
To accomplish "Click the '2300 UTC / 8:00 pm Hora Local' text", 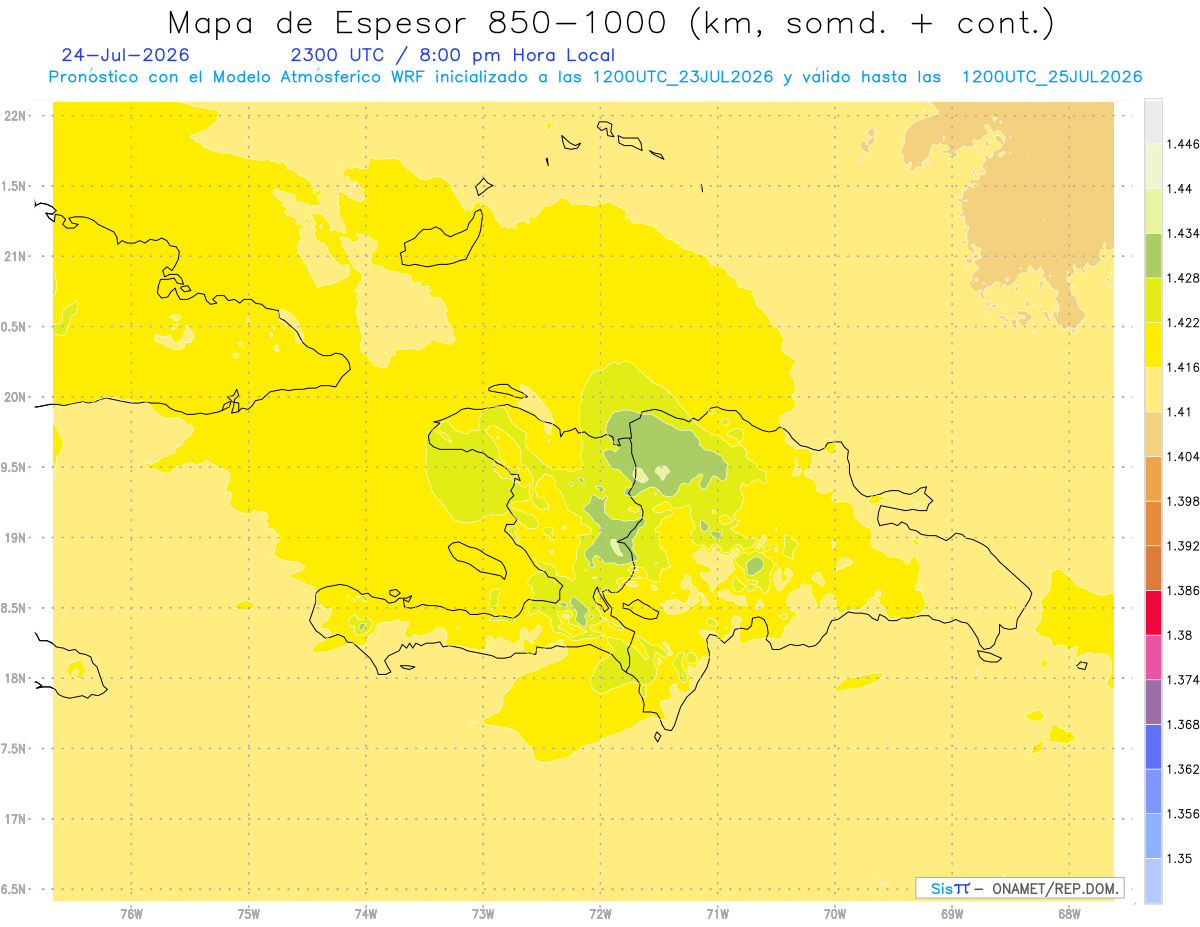I will tap(452, 55).
